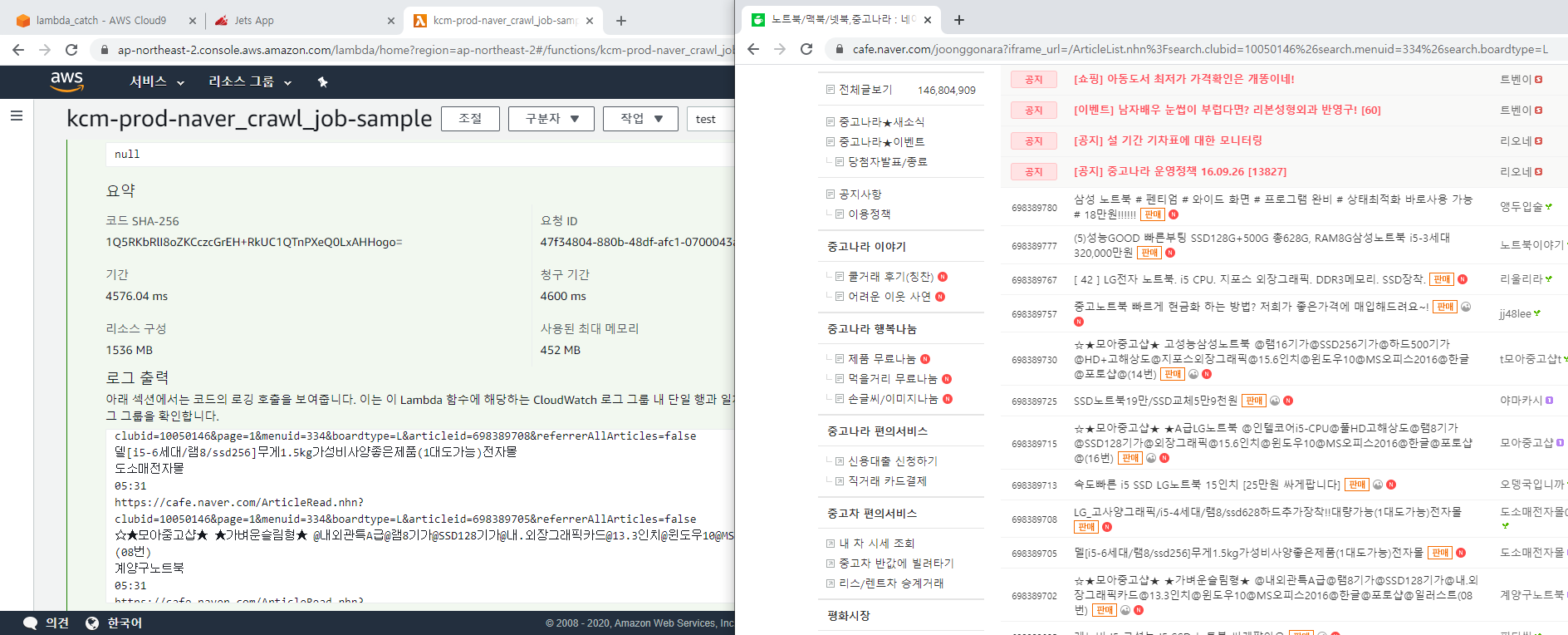Switch to the Jets App tab
1568x635 pixels.
tap(304, 21)
